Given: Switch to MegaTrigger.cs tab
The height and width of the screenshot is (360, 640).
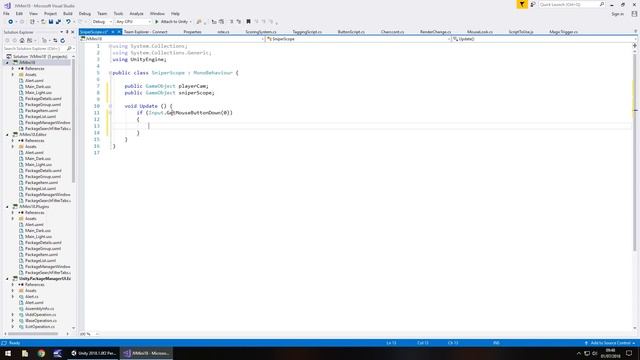Looking at the screenshot, I should coord(563,32).
